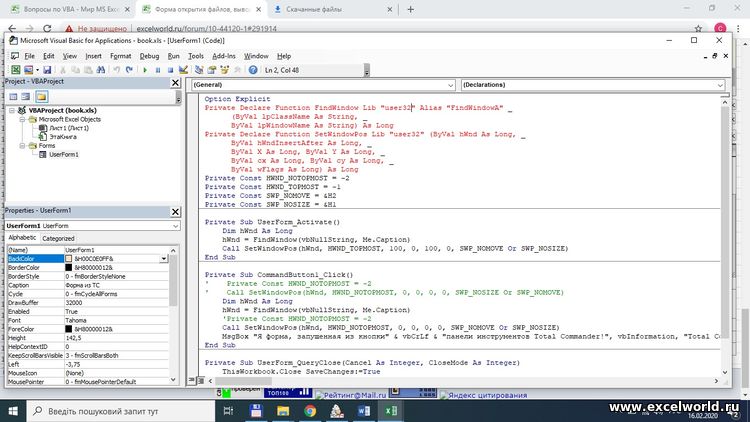Switch to the Categorized properties tab

click(58, 238)
